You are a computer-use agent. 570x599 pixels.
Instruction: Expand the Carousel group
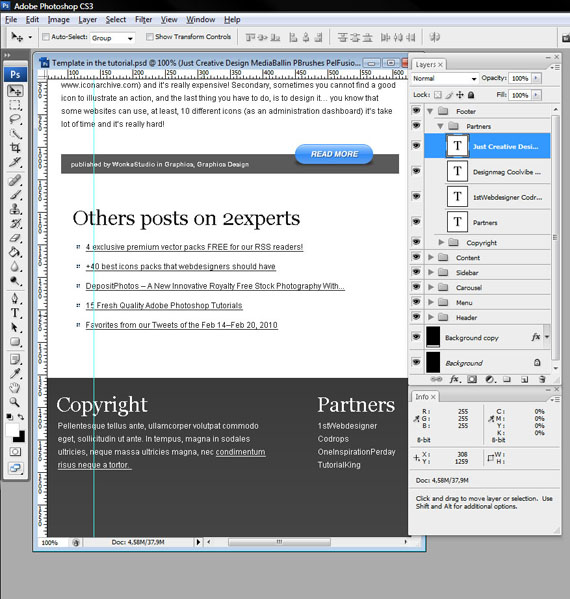coord(431,287)
